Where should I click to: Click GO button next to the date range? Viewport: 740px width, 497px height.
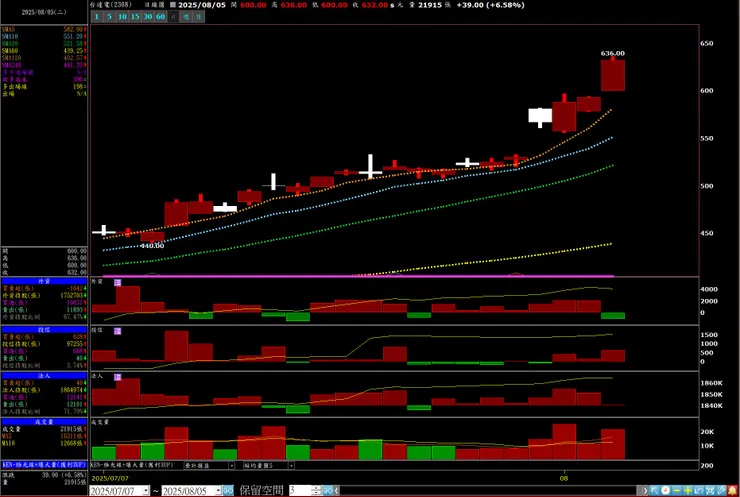pos(228,491)
